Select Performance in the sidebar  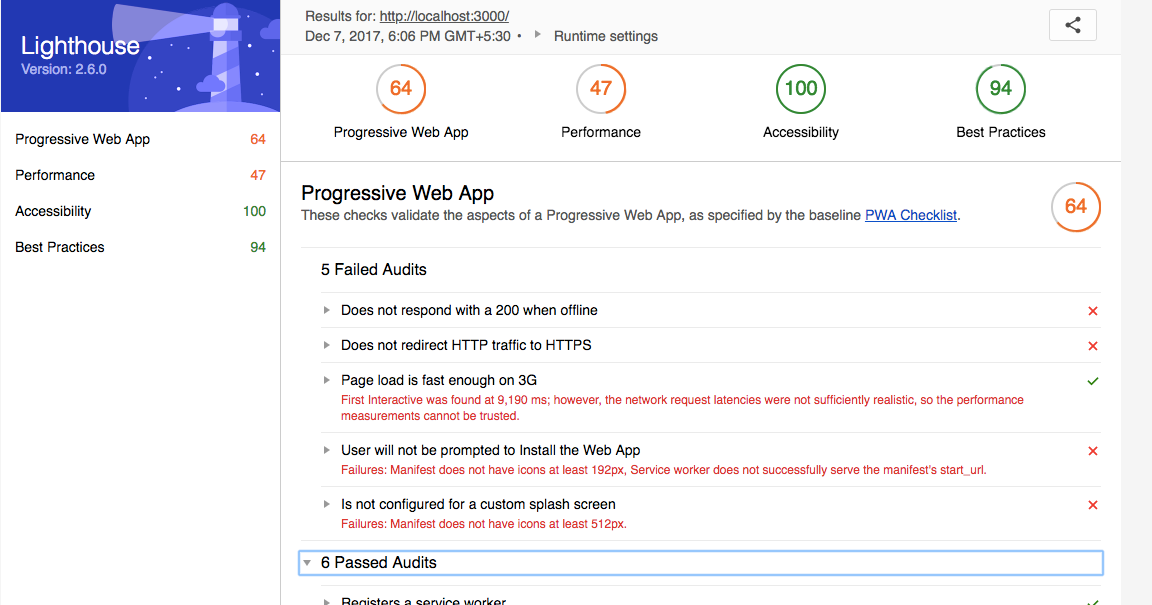tap(140, 175)
